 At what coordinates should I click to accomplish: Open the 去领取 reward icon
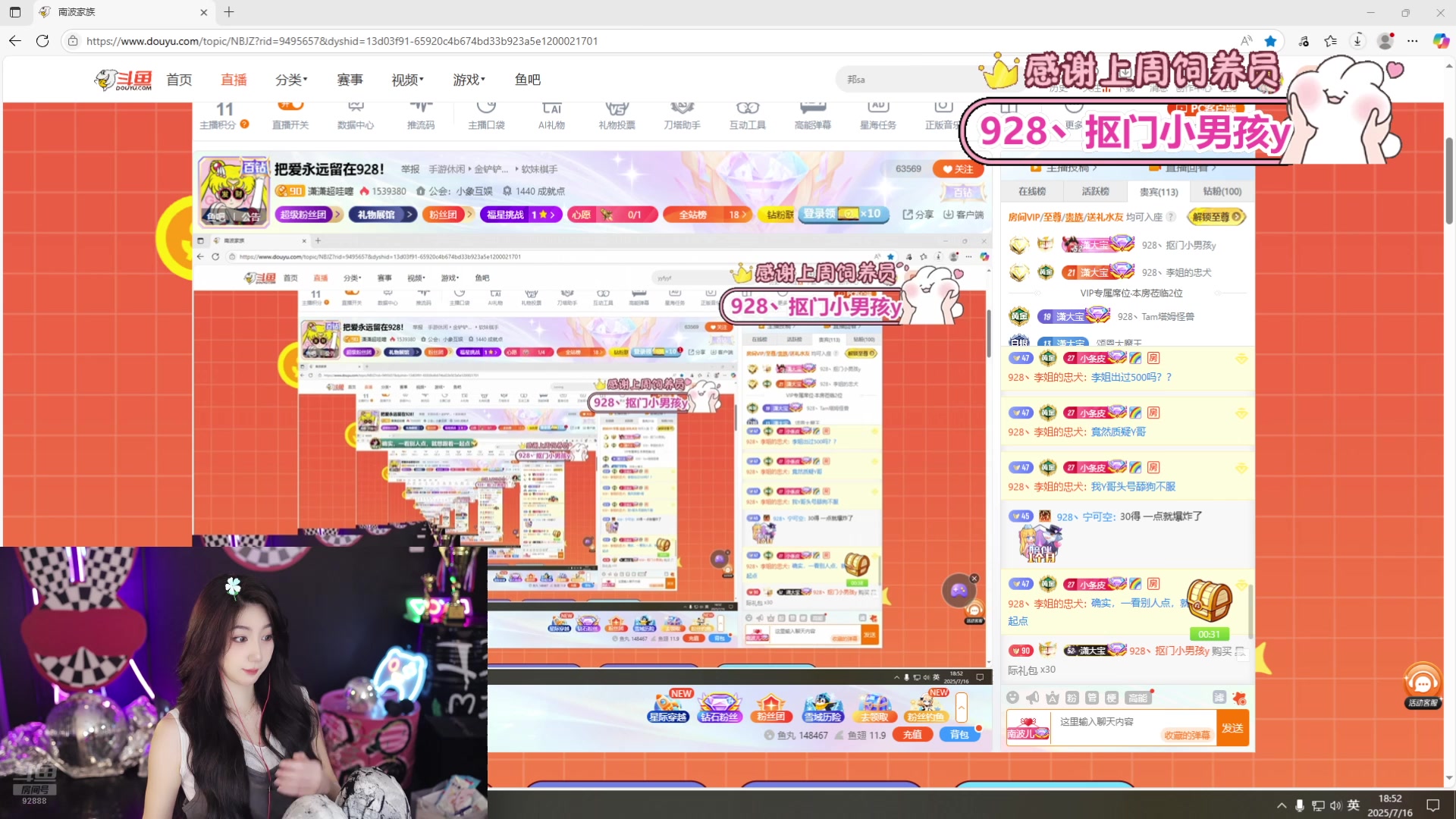click(x=874, y=706)
